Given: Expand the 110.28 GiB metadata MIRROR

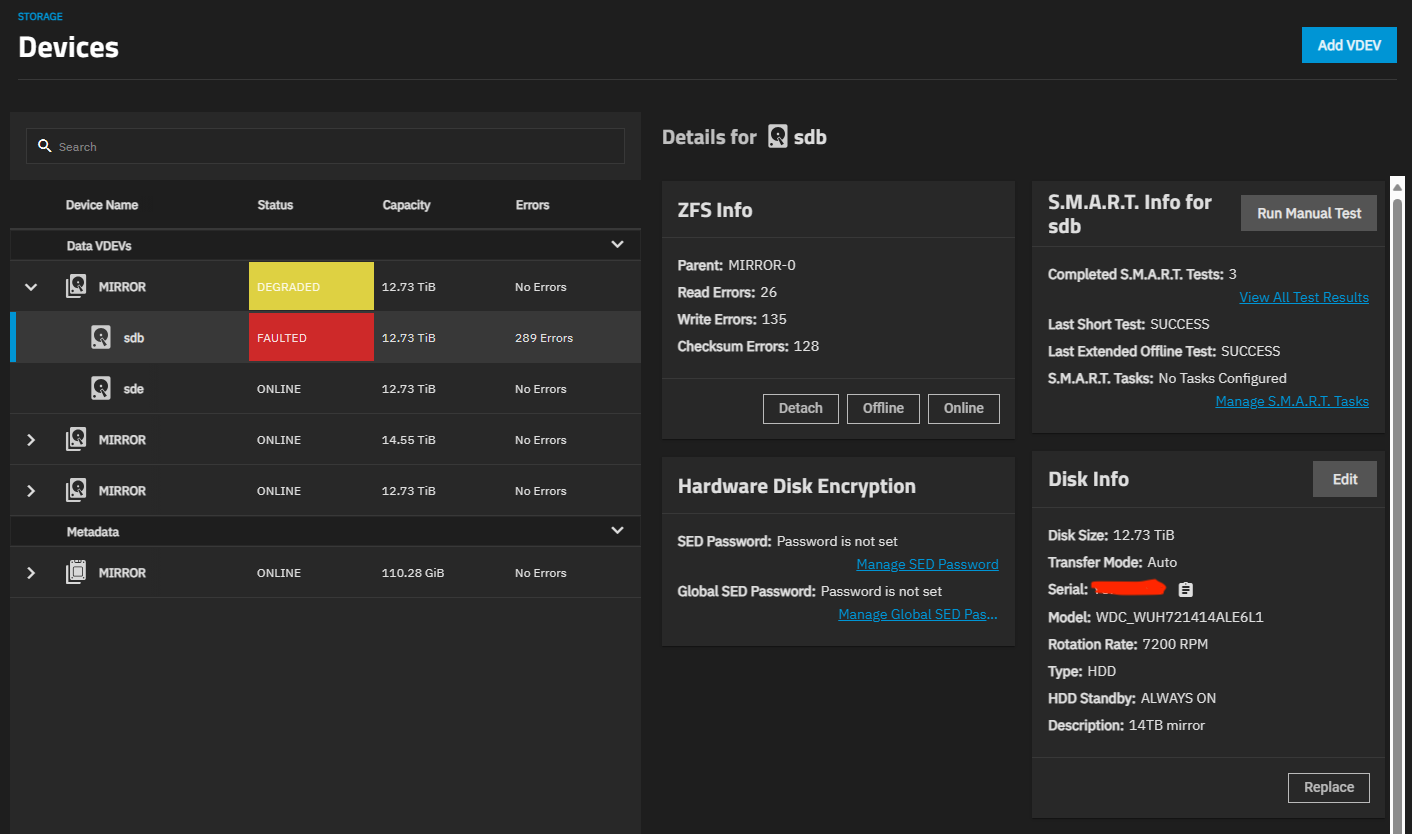Looking at the screenshot, I should point(31,573).
